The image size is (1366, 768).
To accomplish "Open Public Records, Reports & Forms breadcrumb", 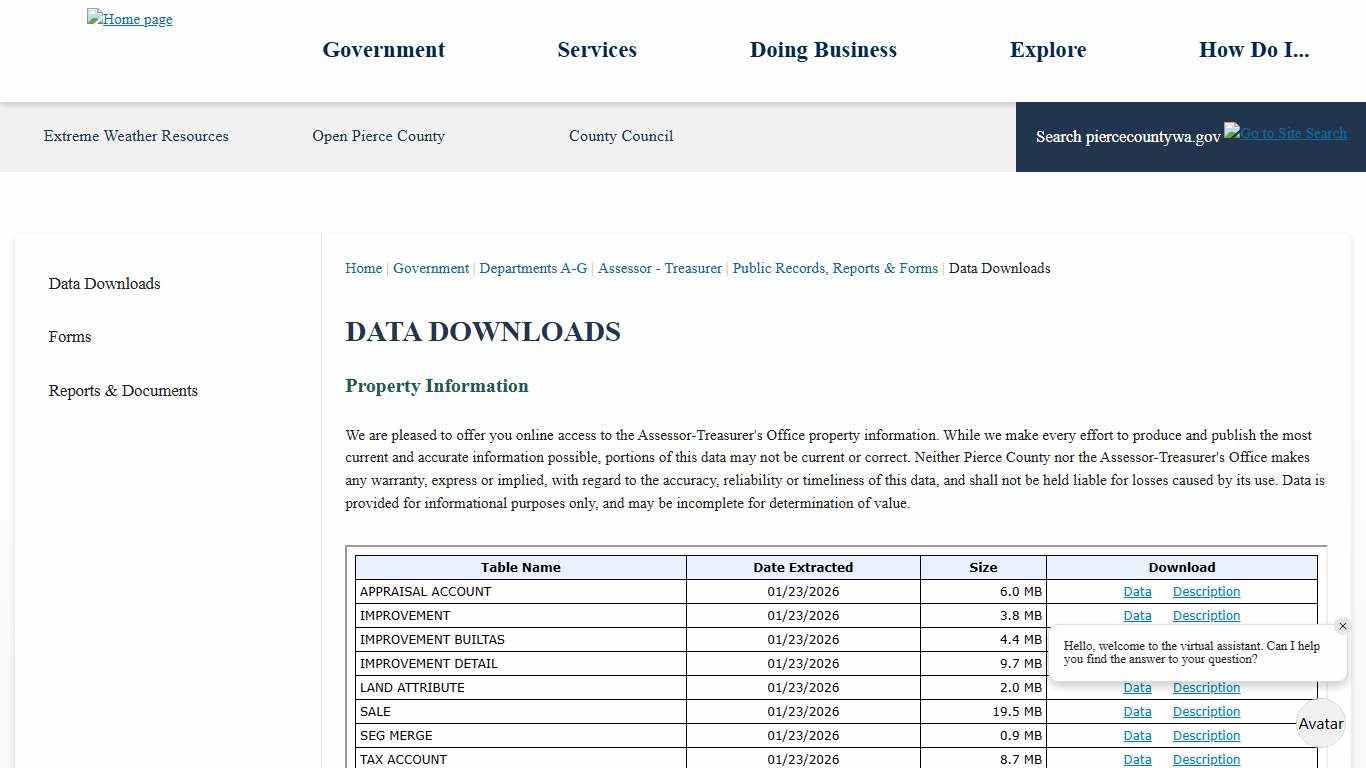I will coord(835,268).
